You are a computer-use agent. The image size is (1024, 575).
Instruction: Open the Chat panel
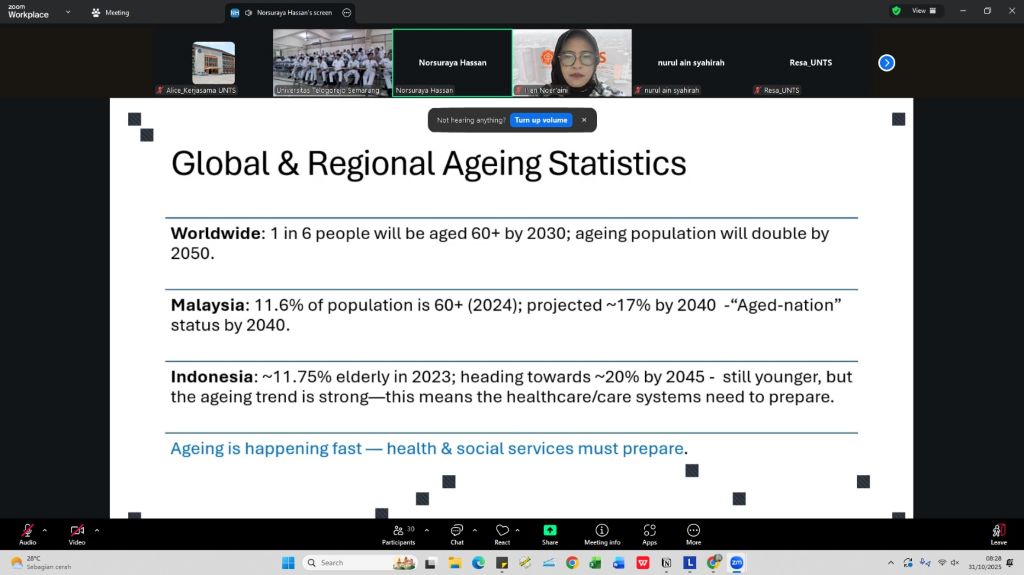[x=457, y=531]
